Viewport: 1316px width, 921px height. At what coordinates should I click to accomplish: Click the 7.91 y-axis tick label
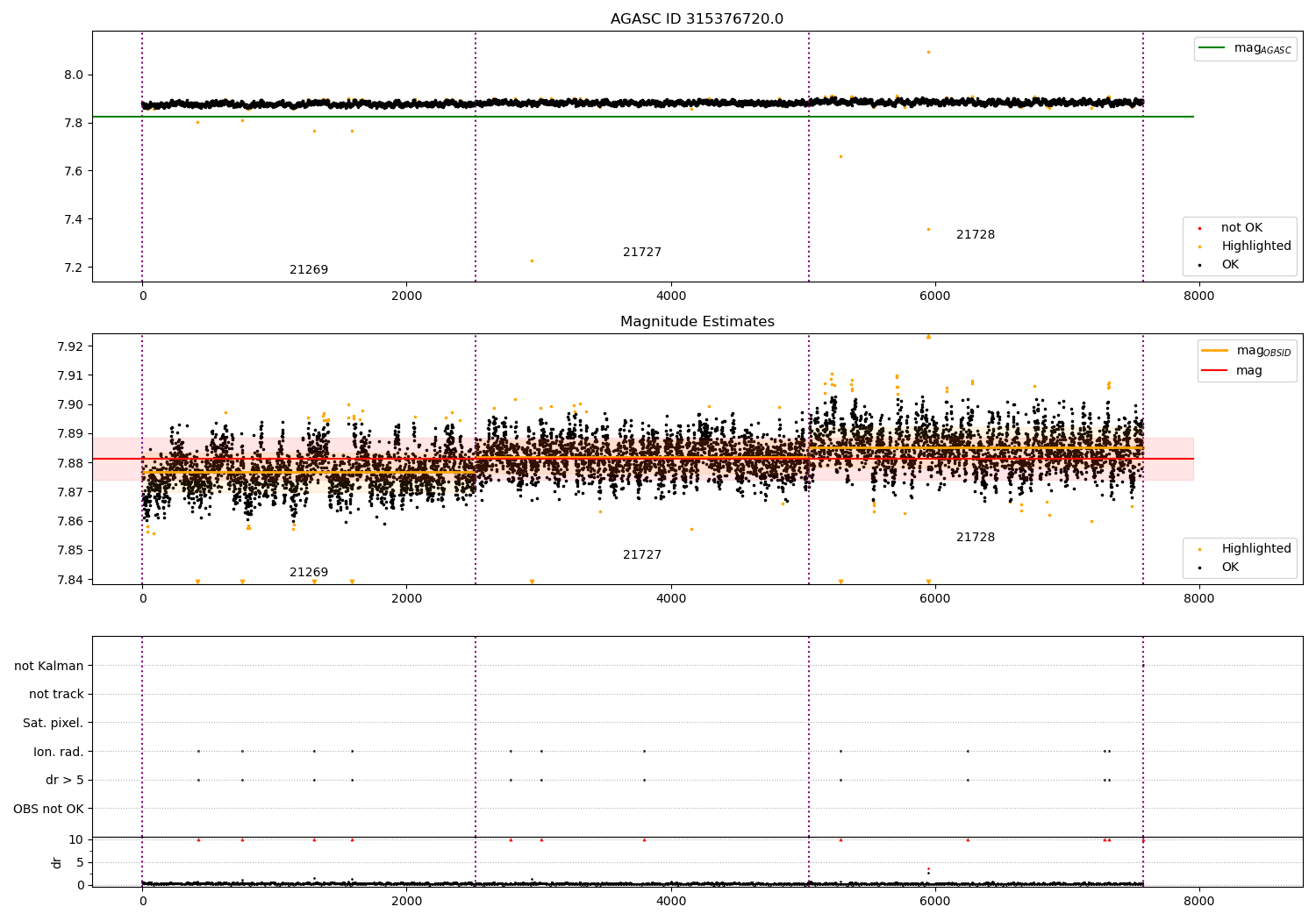[x=70, y=376]
